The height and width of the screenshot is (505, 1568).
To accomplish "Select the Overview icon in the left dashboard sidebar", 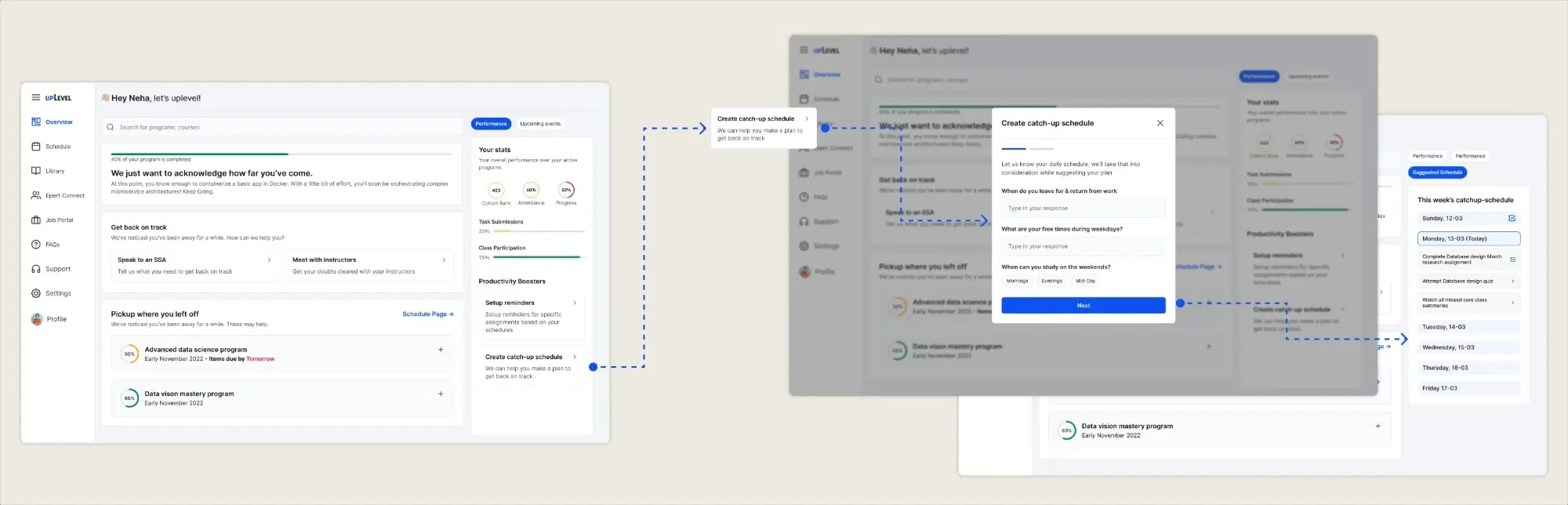I will 36,122.
